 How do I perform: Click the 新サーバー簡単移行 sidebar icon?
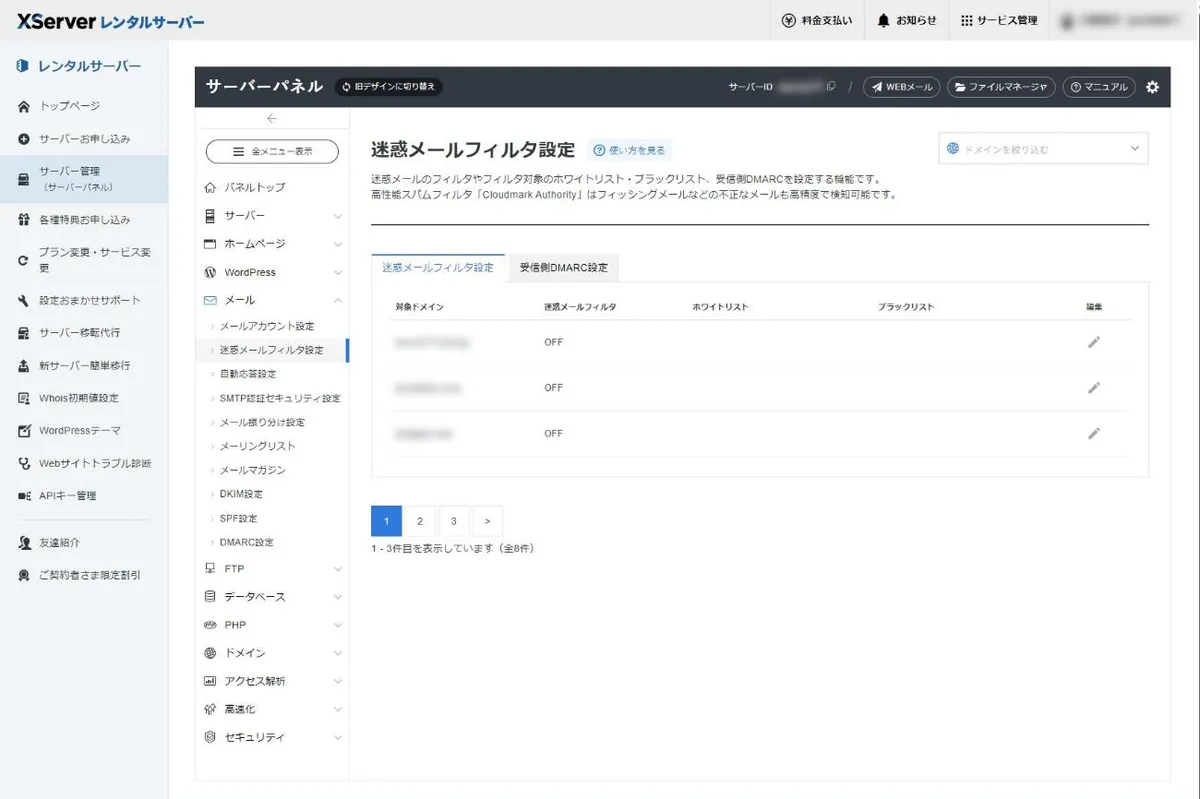tap(24, 366)
